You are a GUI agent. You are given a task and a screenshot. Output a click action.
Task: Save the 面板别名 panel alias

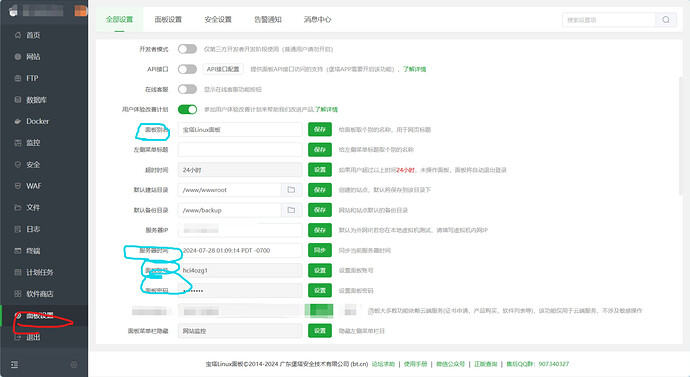[320, 129]
